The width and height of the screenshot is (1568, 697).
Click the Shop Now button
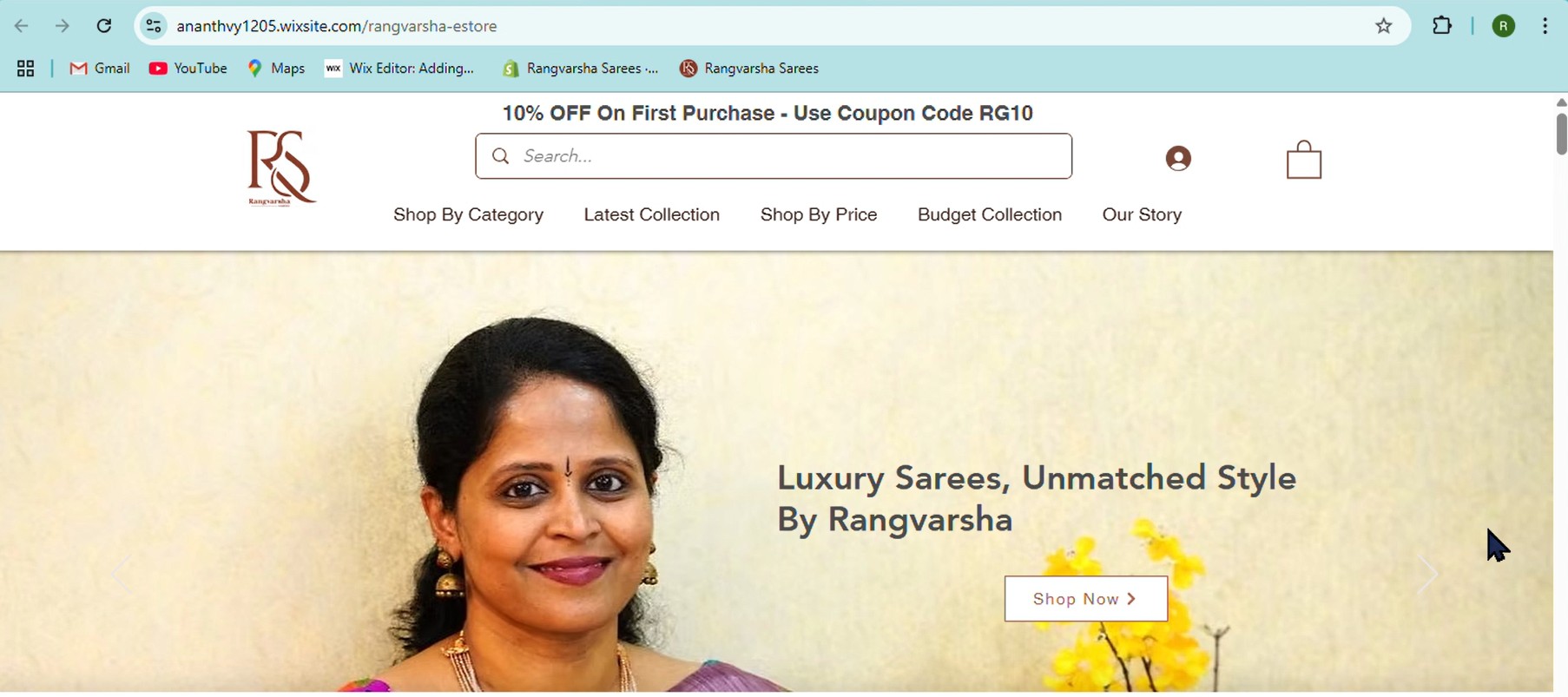[1086, 599]
